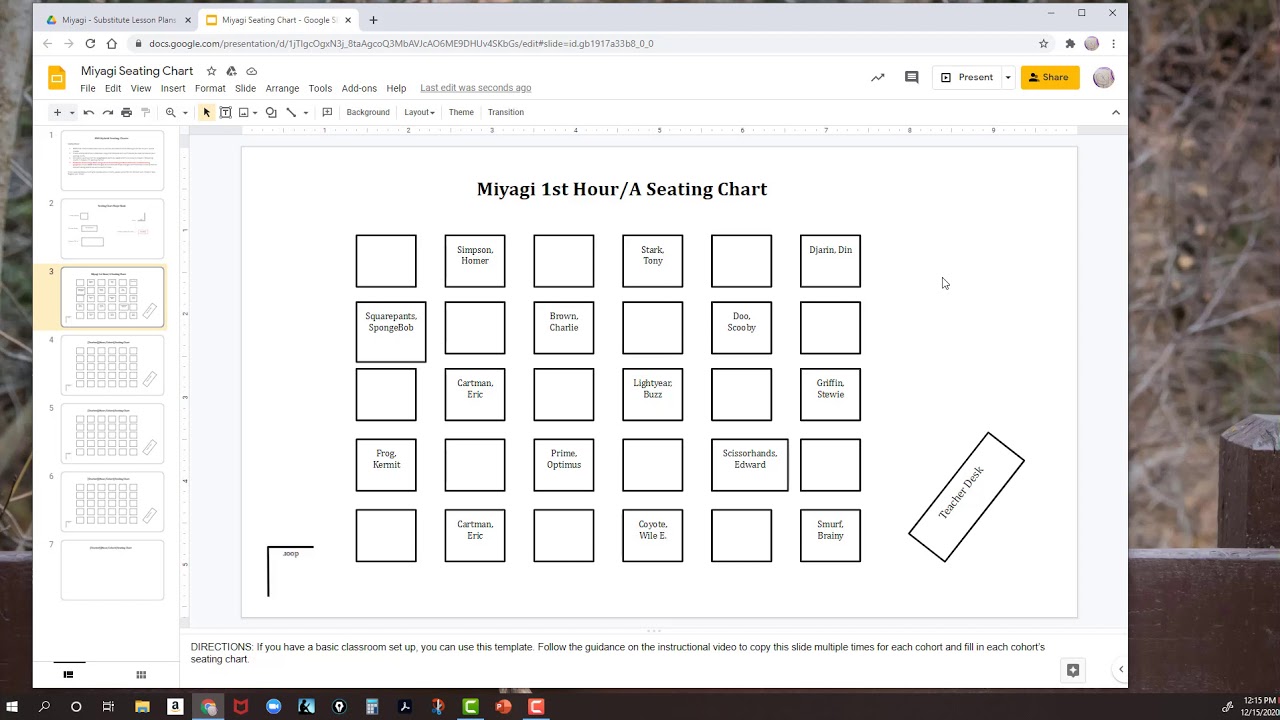Select slide 7 thumbnail in filmstrip
This screenshot has height=720, width=1280.
point(112,570)
